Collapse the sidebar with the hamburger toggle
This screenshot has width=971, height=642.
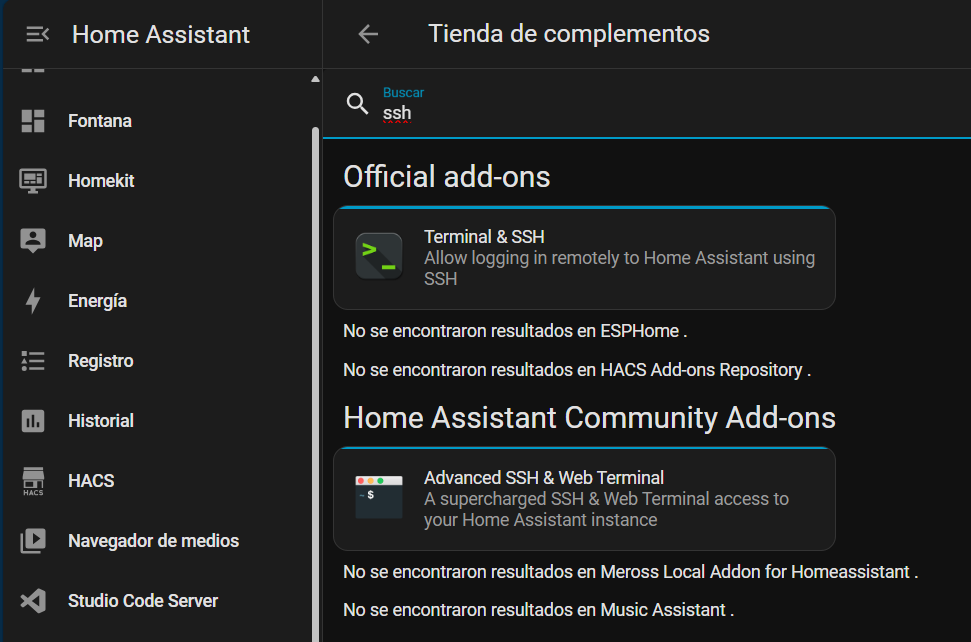[x=37, y=33]
